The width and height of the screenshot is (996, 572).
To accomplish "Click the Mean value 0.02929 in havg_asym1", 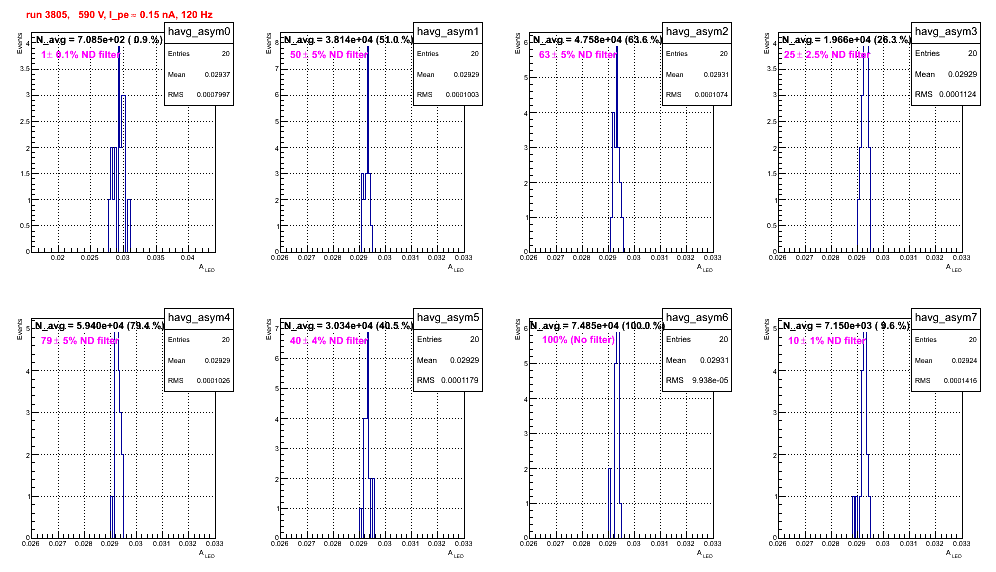I will (x=466, y=74).
